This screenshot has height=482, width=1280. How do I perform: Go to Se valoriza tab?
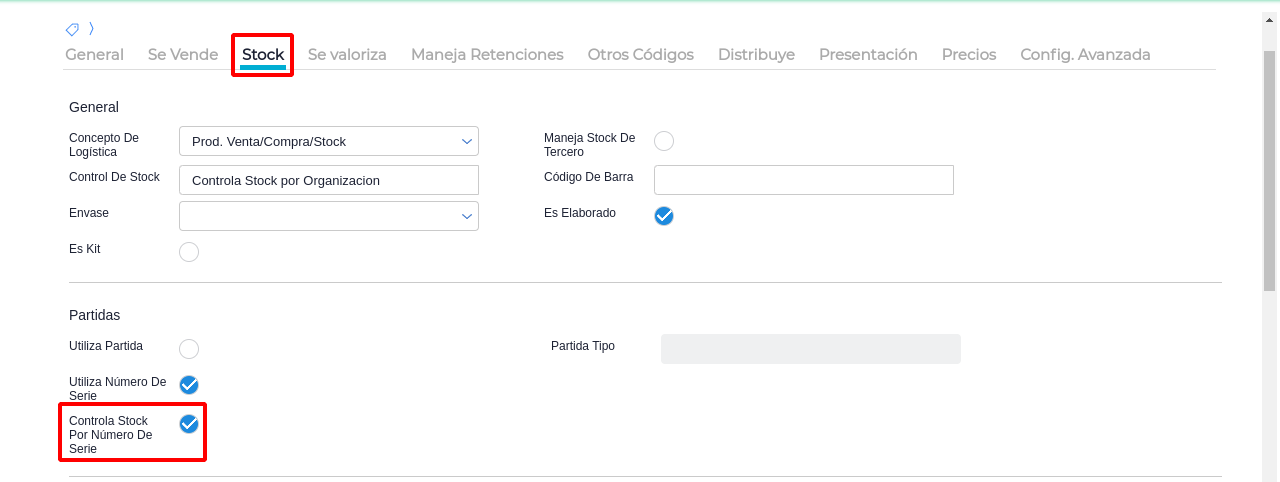[x=347, y=55]
